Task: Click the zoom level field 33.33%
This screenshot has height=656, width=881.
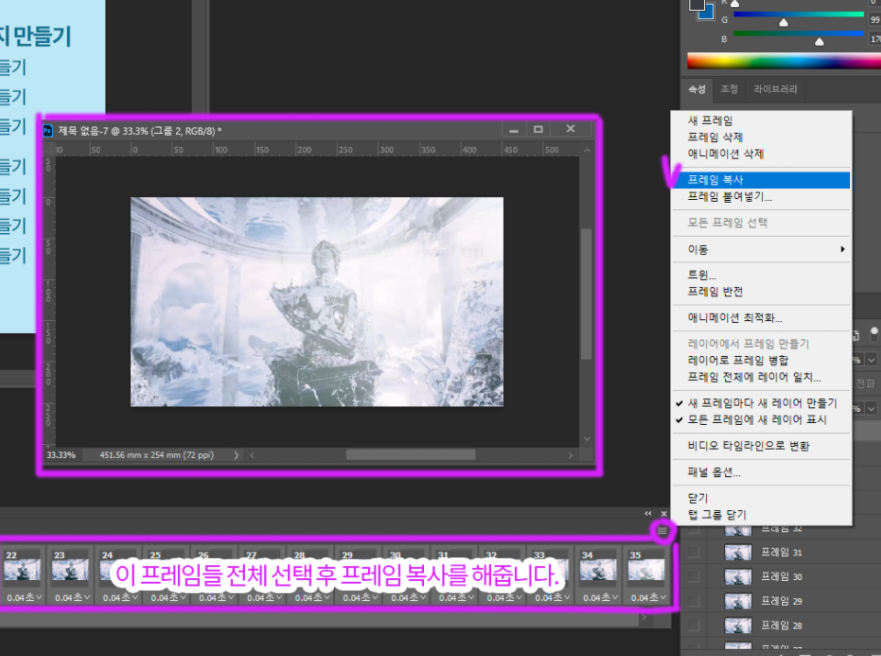Action: click(62, 455)
